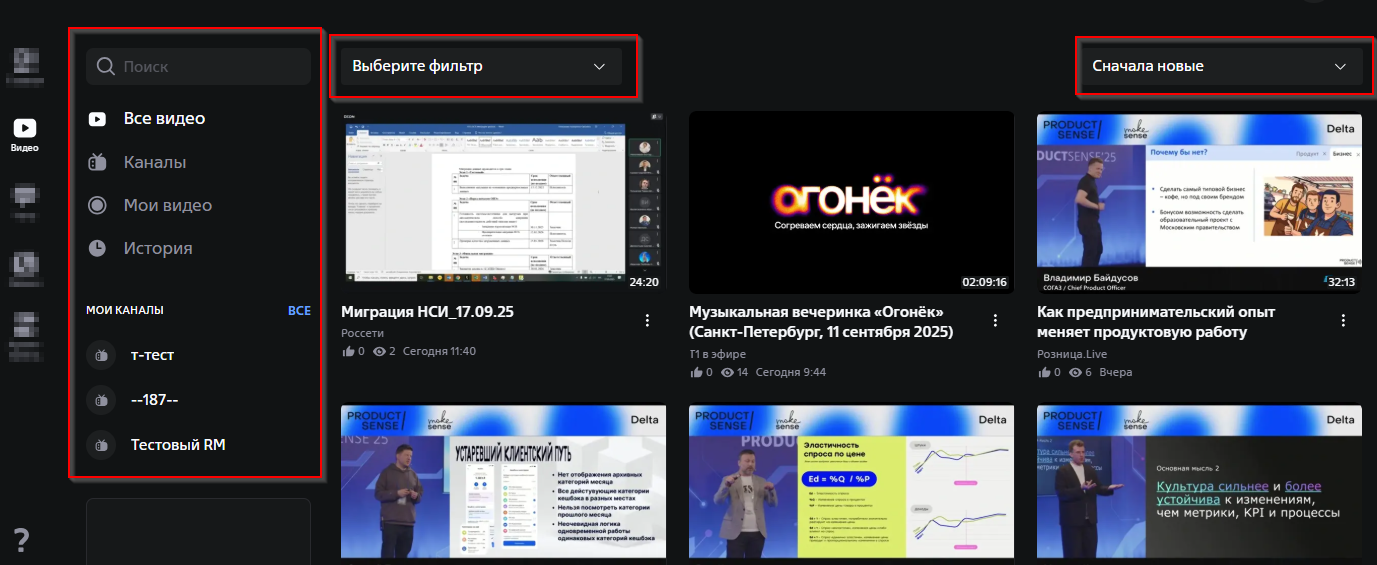Click the question mark help icon
Image resolution: width=1377 pixels, height=565 pixels.
click(22, 541)
